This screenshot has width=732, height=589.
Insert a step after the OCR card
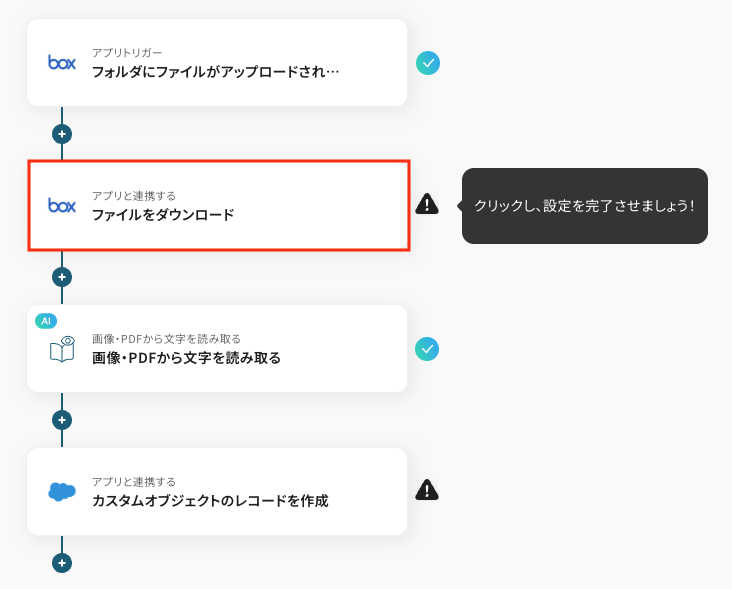62,419
